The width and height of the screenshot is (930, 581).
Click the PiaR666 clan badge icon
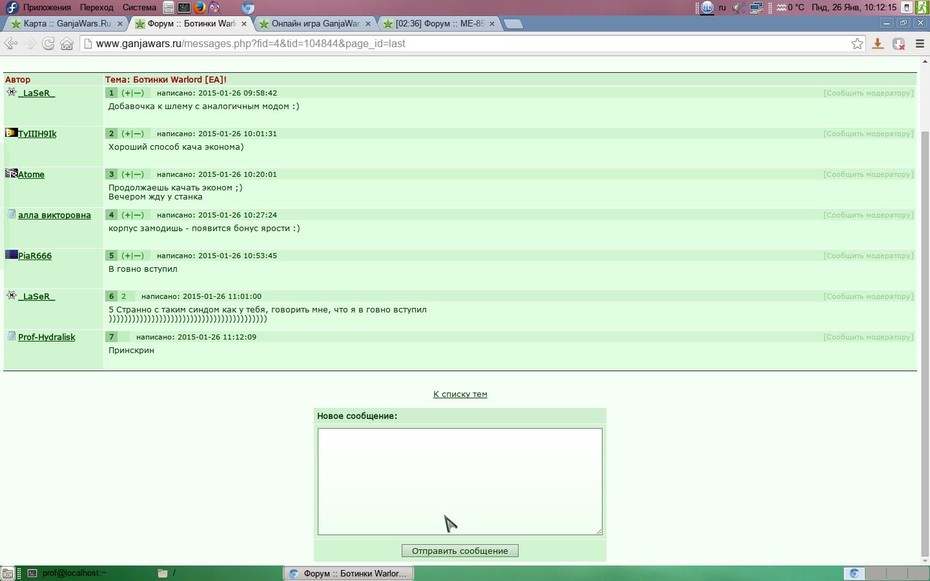tap(11, 254)
